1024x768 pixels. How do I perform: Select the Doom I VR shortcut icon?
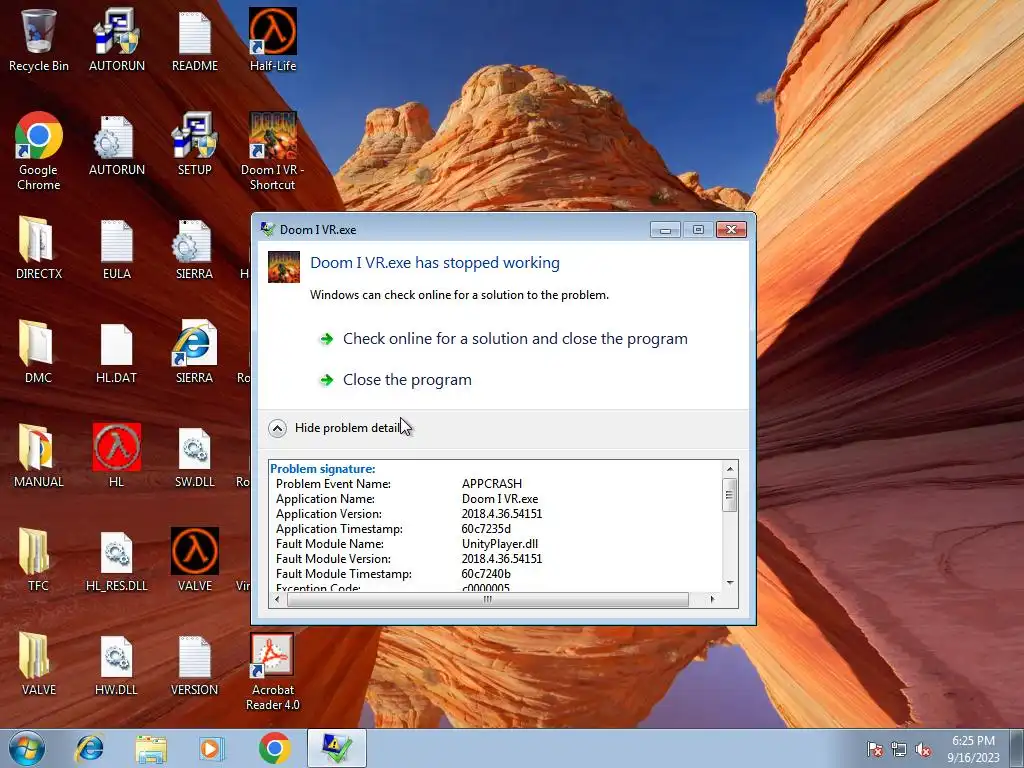272,151
